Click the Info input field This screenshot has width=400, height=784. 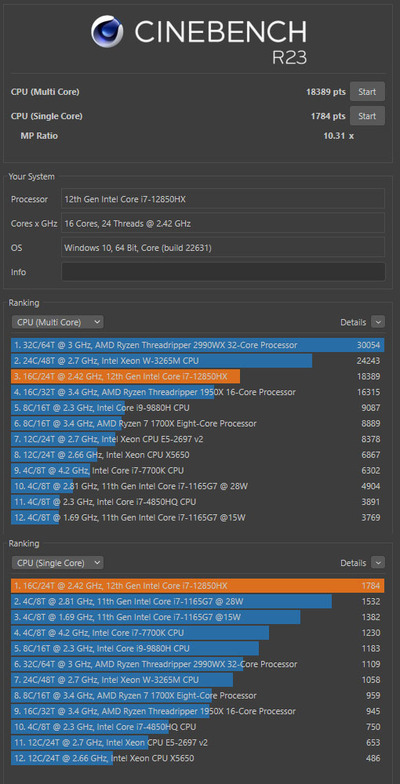click(x=223, y=272)
